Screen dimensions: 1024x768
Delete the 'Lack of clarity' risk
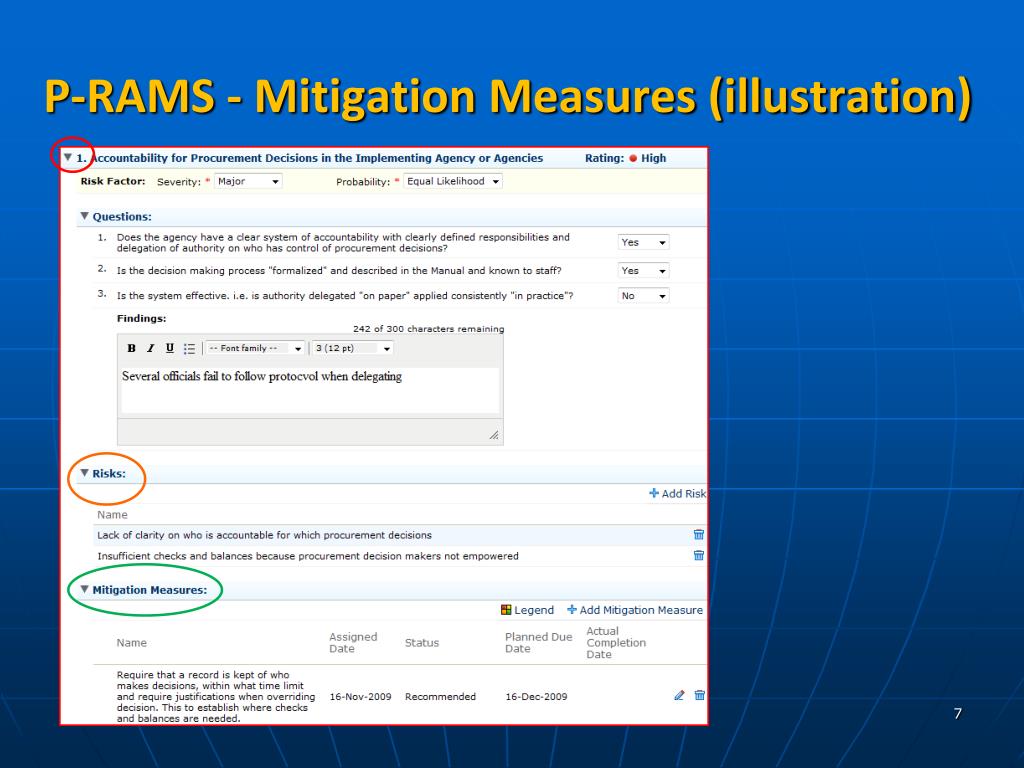(699, 534)
